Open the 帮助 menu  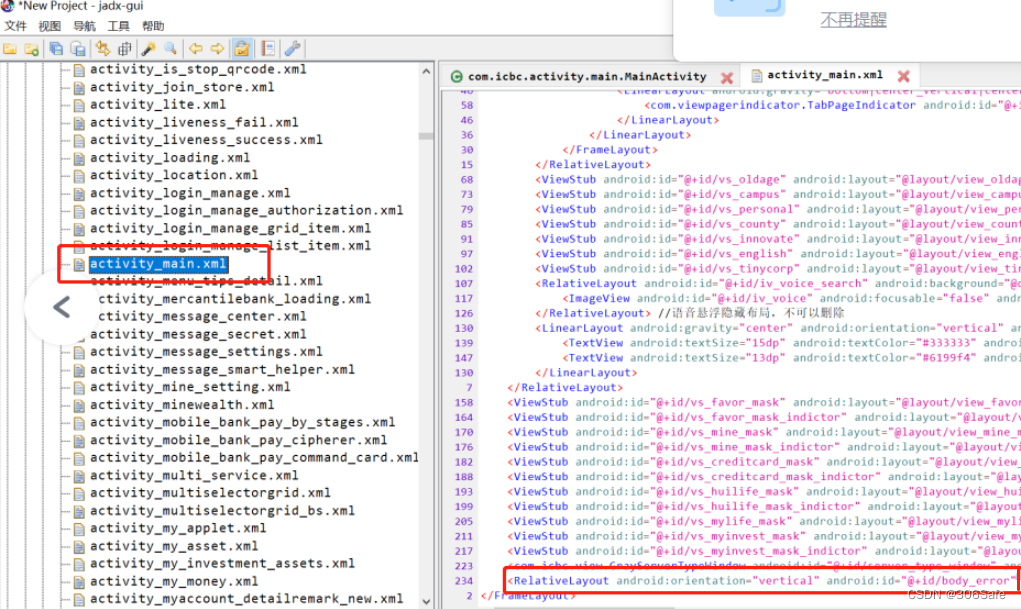tap(153, 26)
